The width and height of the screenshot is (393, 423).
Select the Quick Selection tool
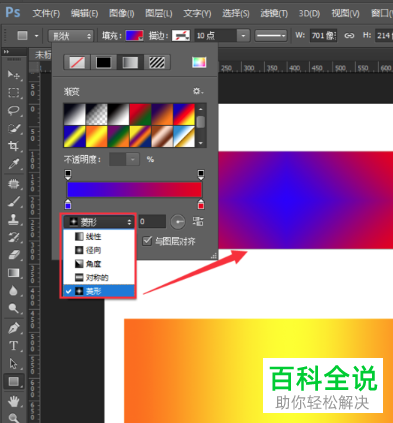(13, 128)
